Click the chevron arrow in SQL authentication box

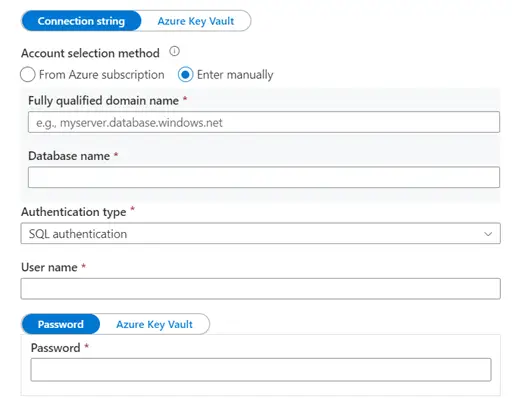(488, 234)
